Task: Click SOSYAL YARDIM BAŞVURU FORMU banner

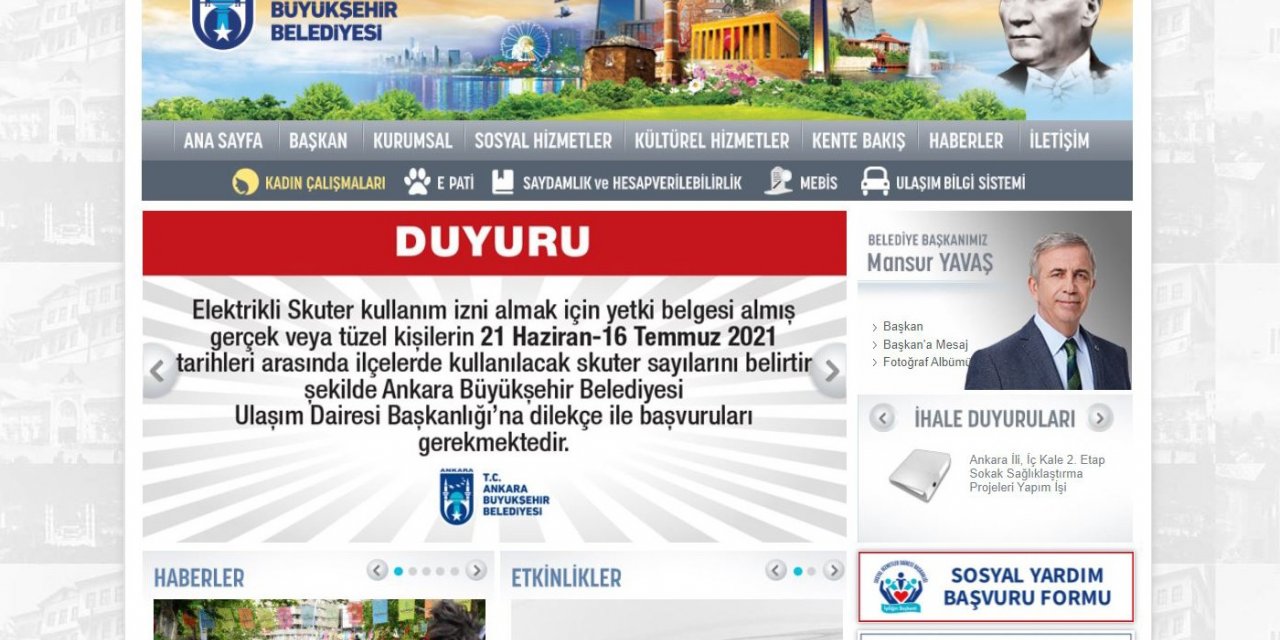Action: tap(996, 587)
